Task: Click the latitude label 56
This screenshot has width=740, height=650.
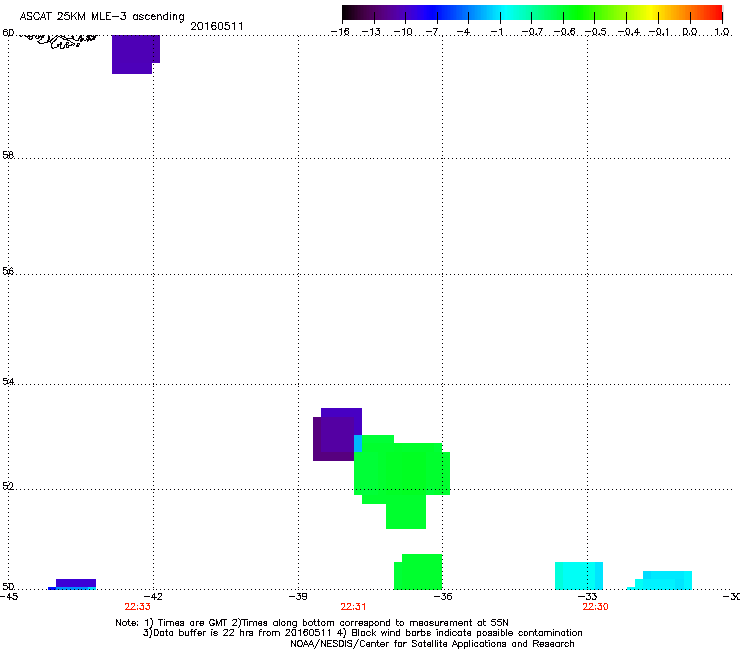Action: (x=8, y=271)
